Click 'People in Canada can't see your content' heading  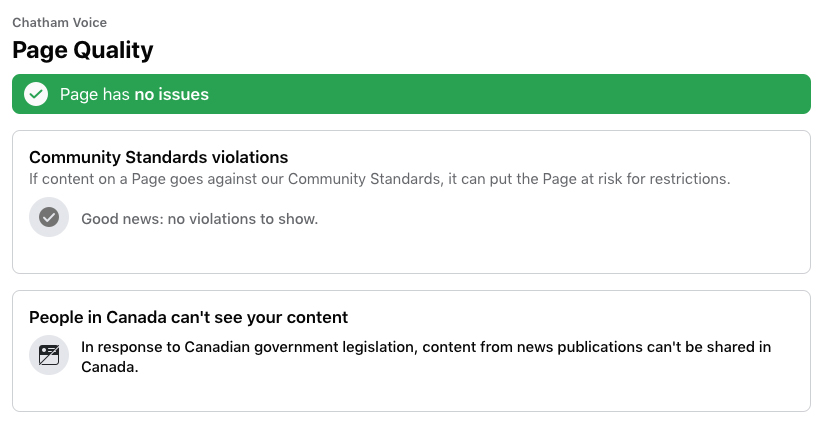188,317
